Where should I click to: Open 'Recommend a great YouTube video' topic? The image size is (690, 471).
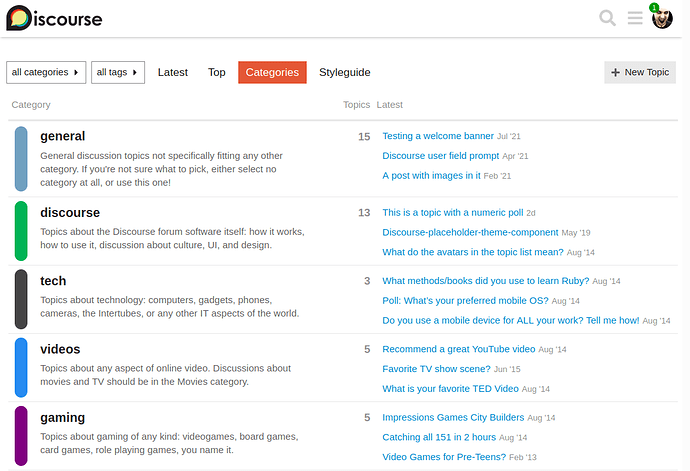(459, 349)
